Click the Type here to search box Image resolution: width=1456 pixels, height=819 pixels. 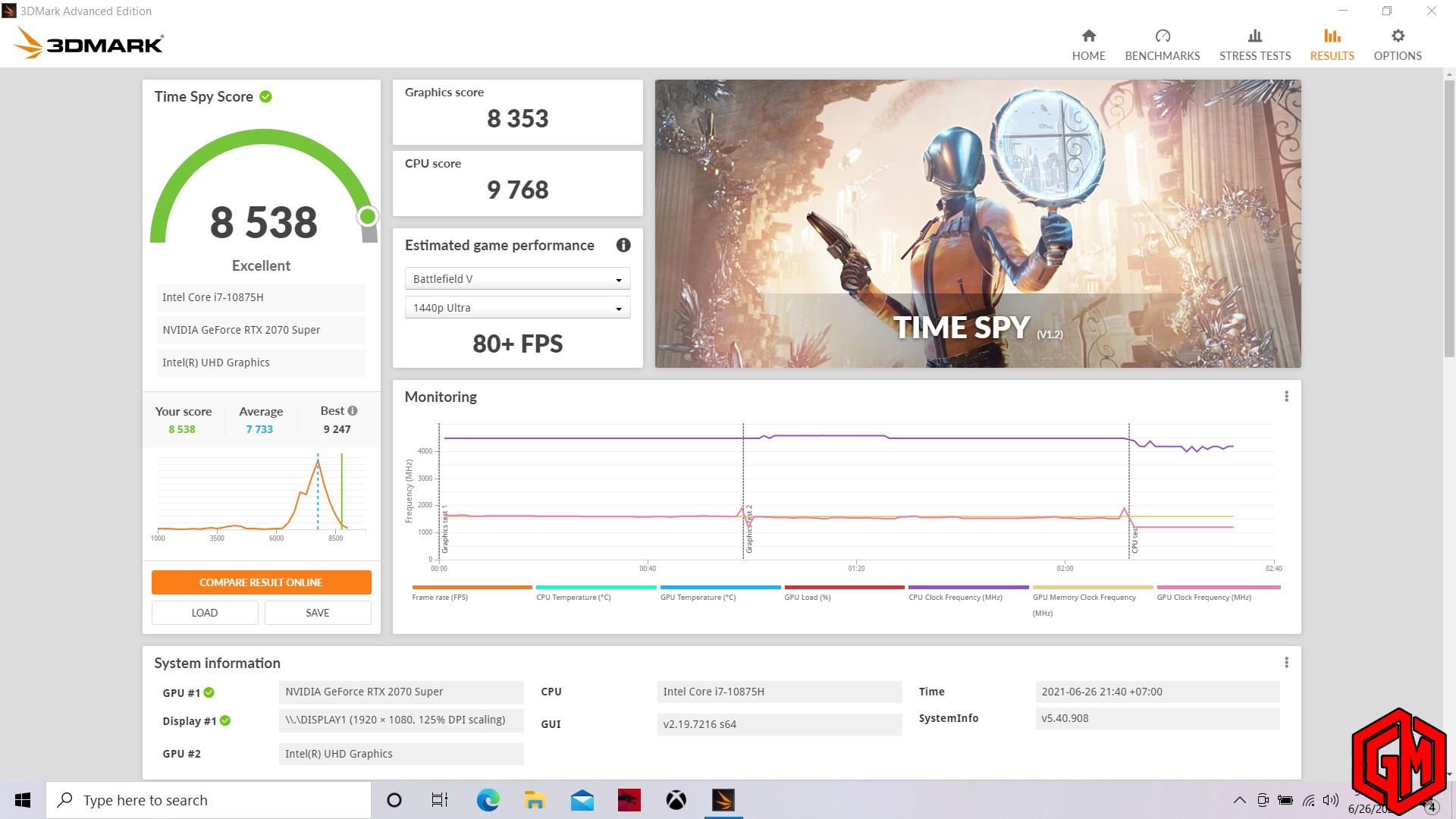click(x=209, y=800)
